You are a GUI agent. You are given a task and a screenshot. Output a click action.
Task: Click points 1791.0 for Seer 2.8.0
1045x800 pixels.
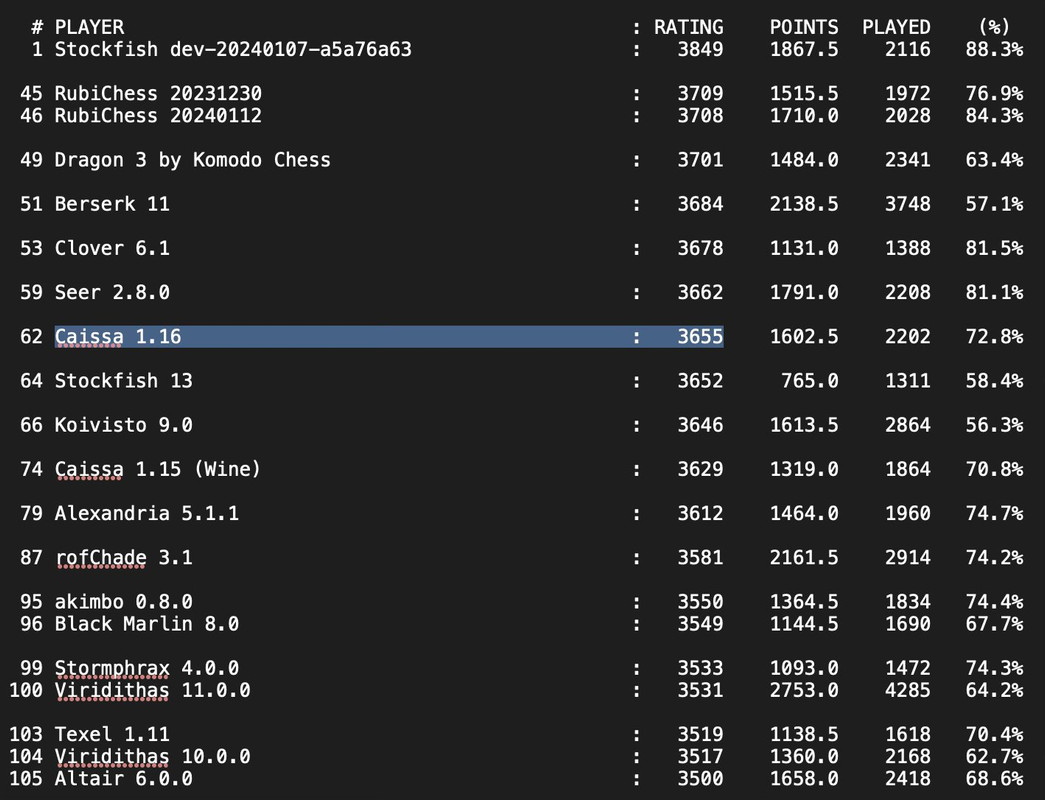click(804, 292)
